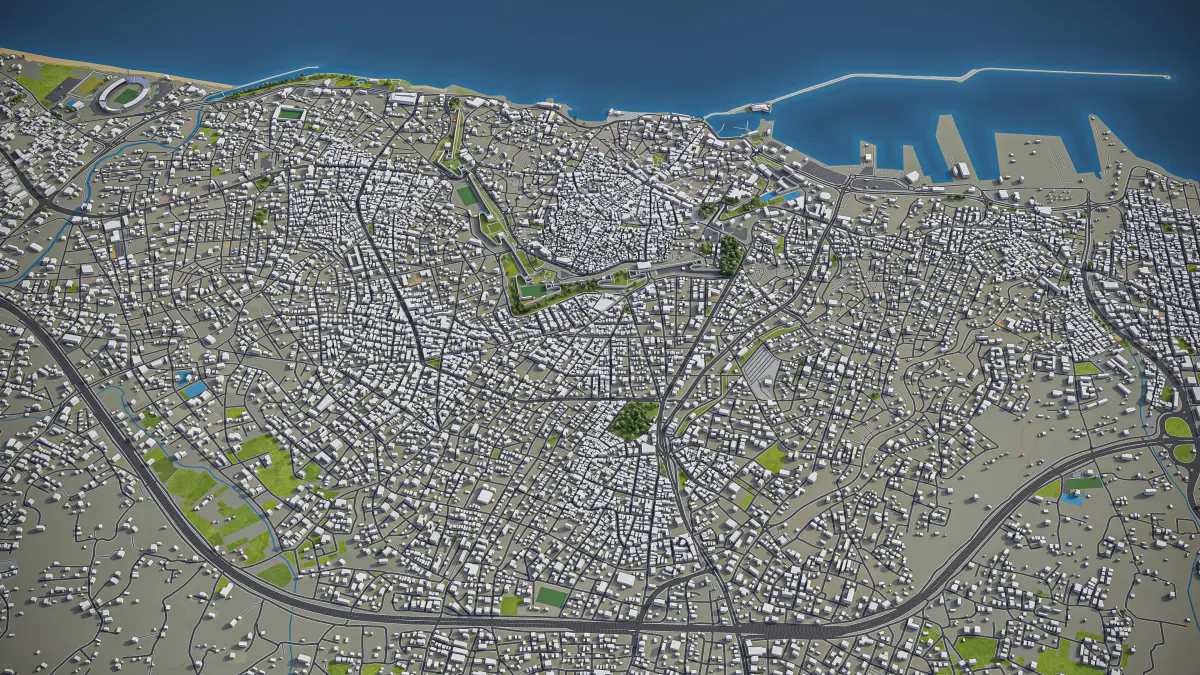Select the wide harbor pier on the right

(x=1035, y=156)
